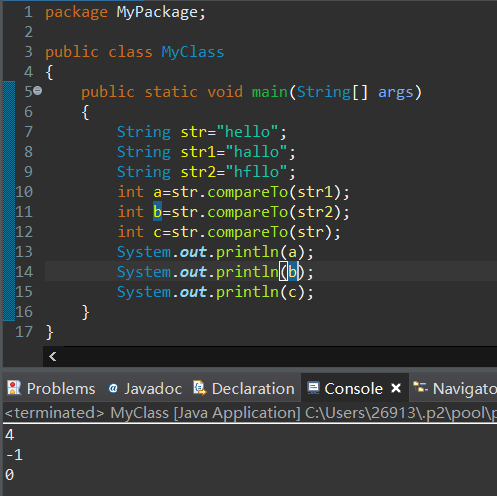Open the Declaration tab
Image resolution: width=497 pixels, height=496 pixels.
point(244,388)
